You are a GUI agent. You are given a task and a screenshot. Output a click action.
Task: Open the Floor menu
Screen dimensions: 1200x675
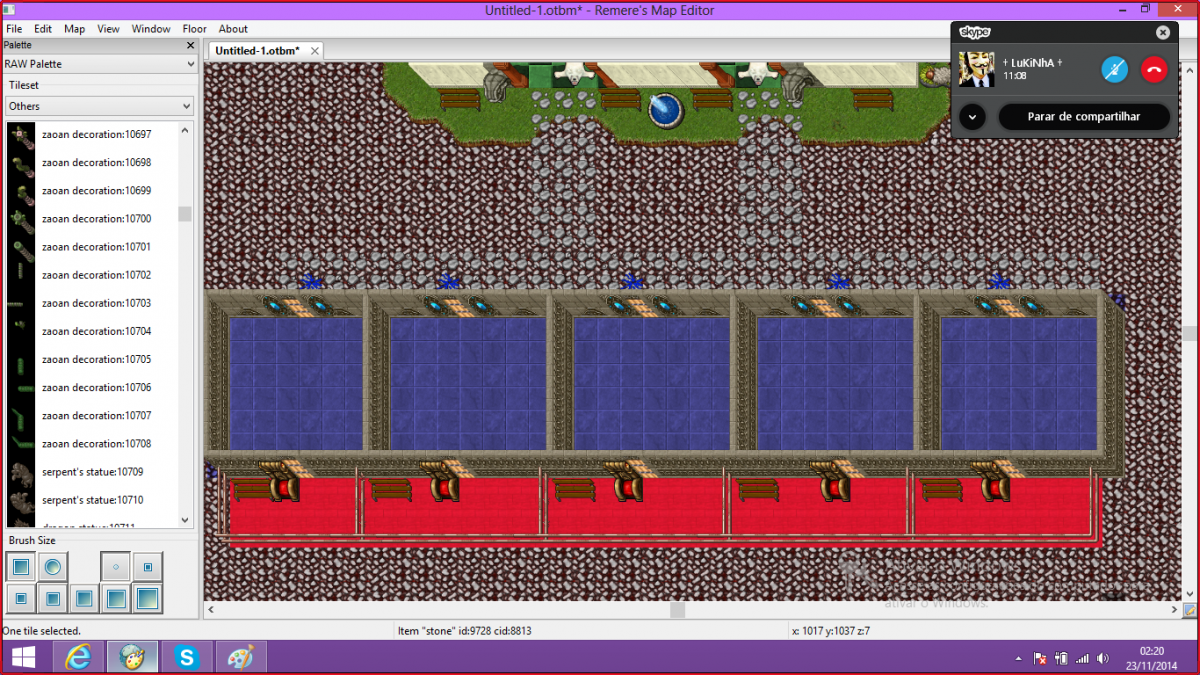[x=195, y=29]
